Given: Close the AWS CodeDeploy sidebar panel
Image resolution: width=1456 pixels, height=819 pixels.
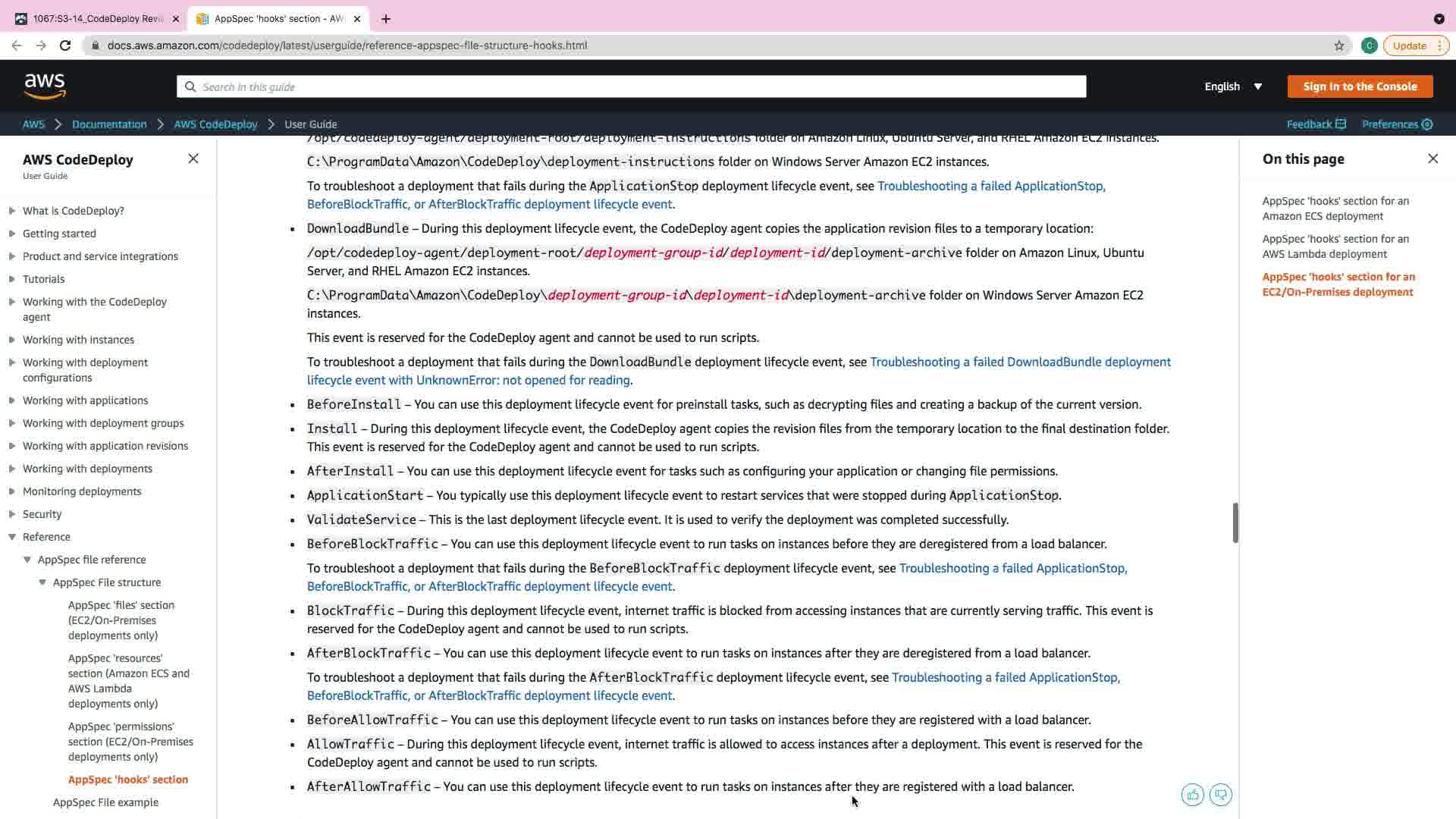Looking at the screenshot, I should point(193,158).
